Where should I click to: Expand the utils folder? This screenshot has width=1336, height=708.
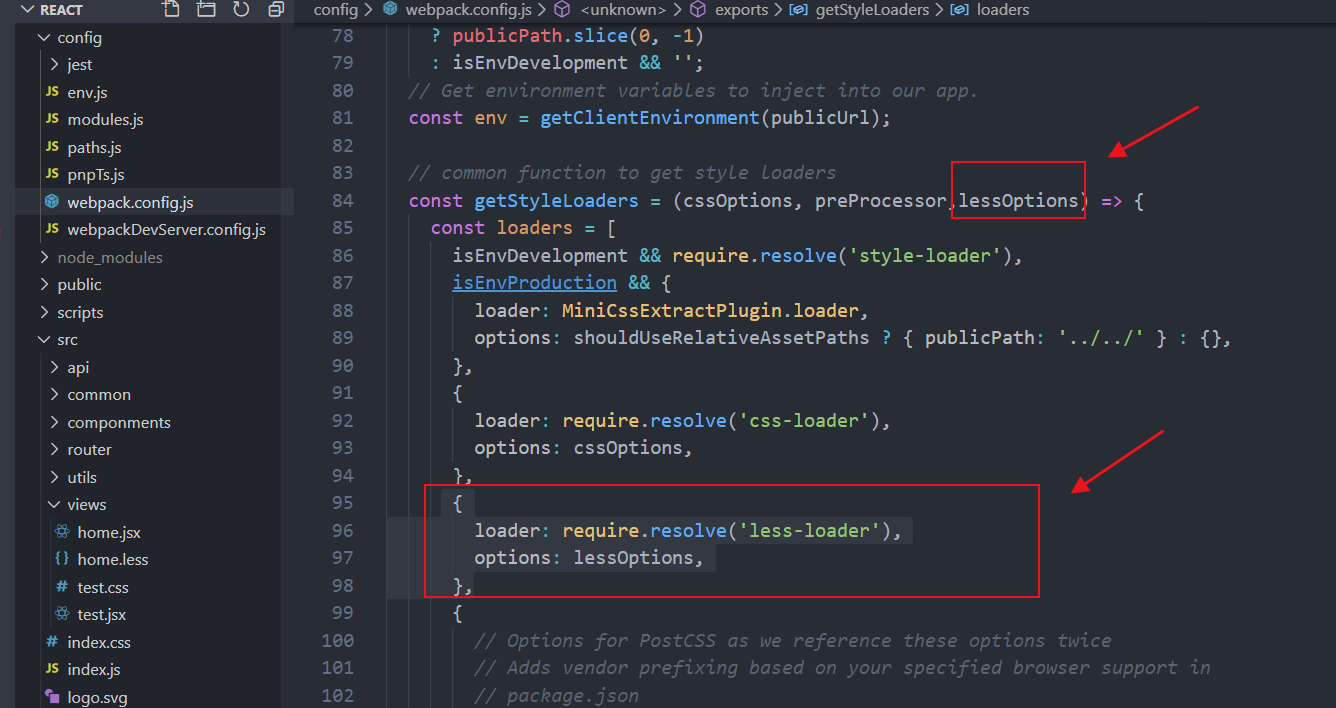pos(54,477)
